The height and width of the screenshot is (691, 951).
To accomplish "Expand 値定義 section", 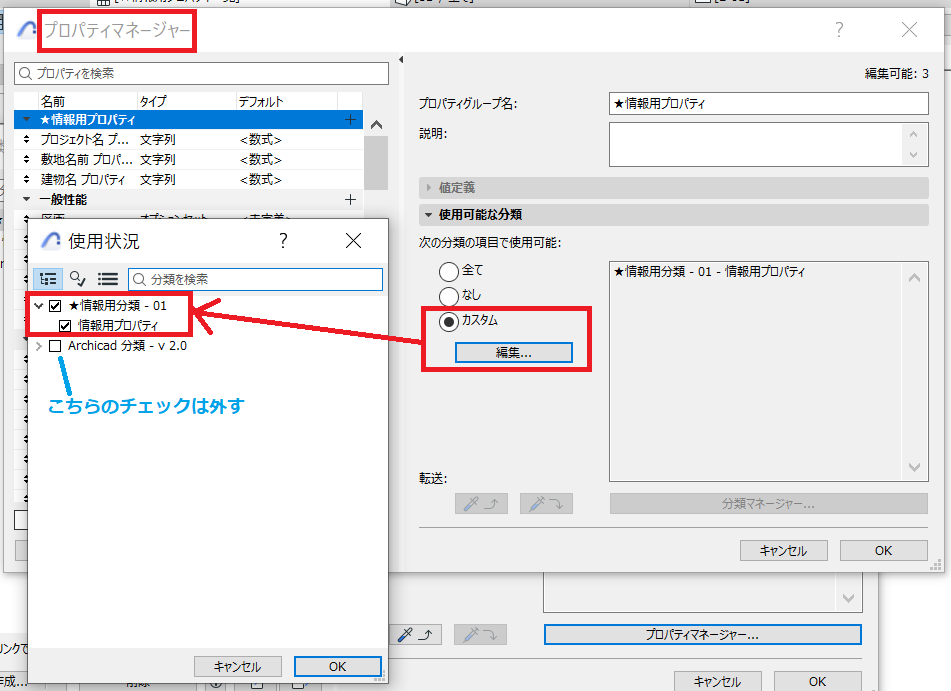I will point(429,187).
